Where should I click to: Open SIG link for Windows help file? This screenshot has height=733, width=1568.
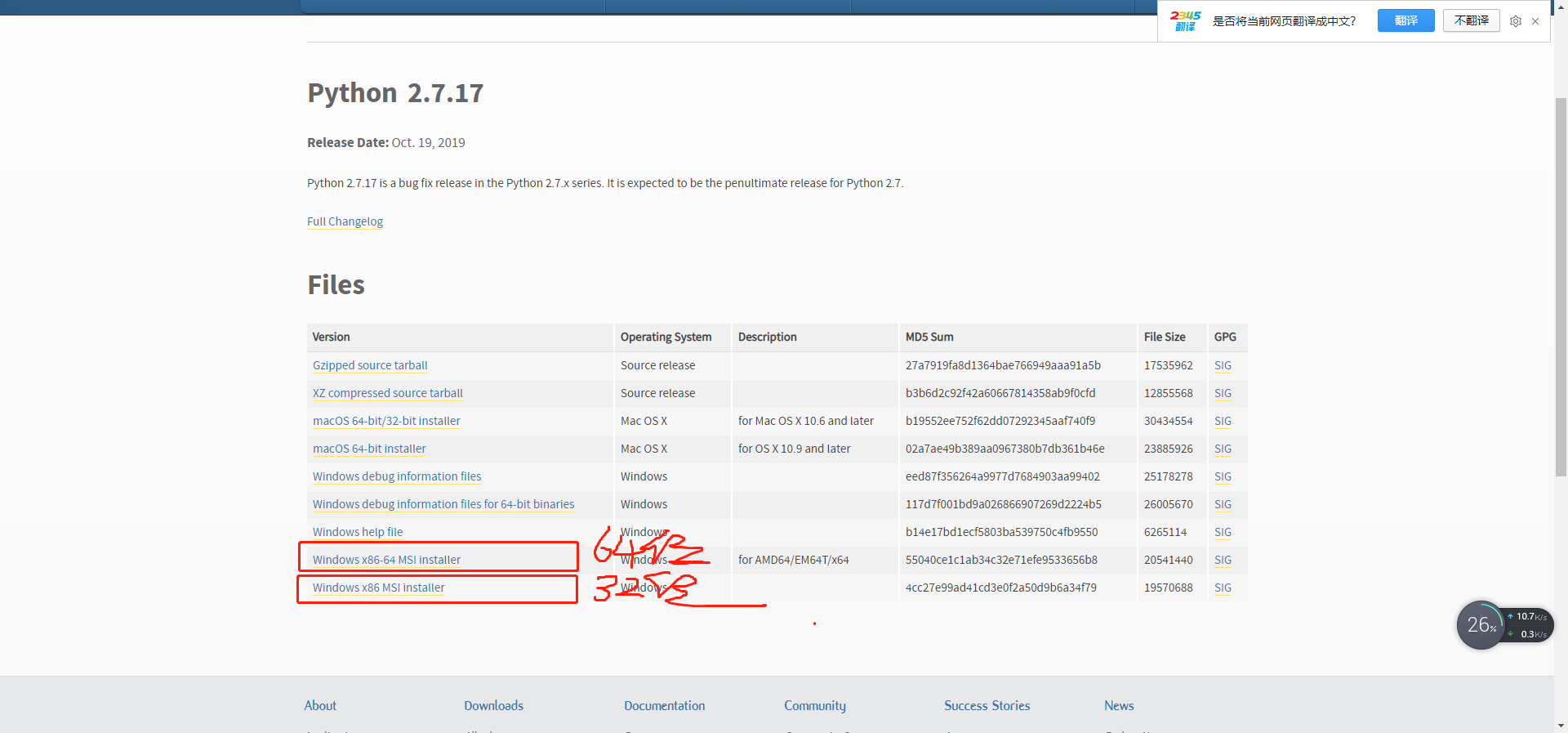pyautogui.click(x=1223, y=532)
